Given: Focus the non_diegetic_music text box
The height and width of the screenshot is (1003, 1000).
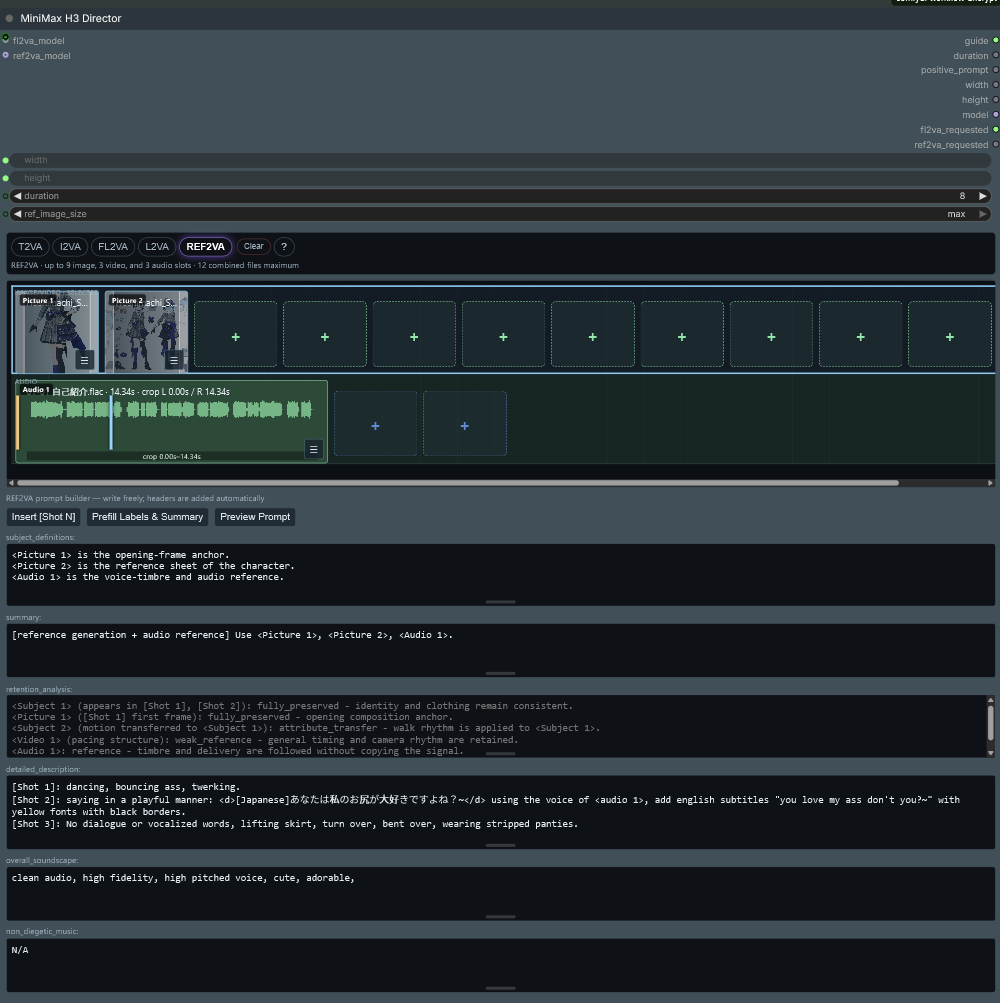Looking at the screenshot, I should (x=500, y=965).
